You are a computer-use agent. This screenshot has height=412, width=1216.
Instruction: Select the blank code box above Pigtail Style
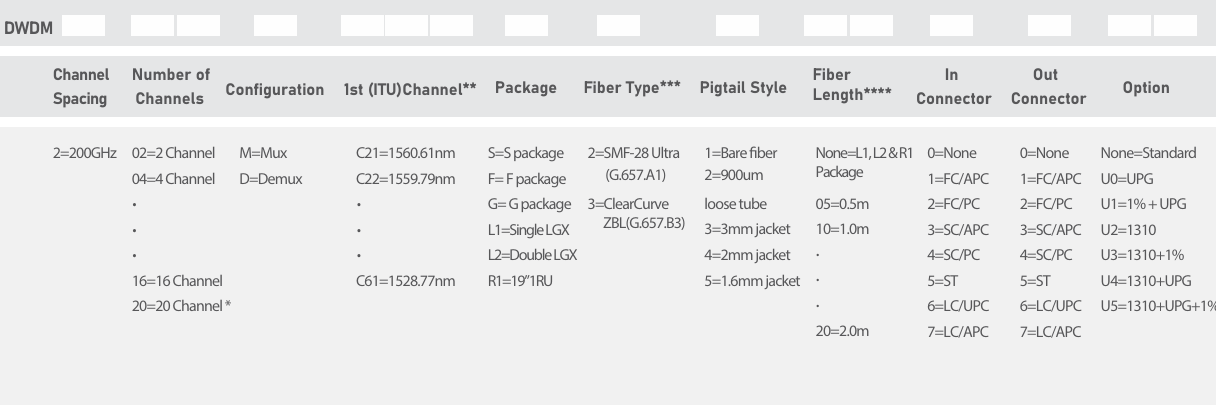pyautogui.click(x=737, y=26)
